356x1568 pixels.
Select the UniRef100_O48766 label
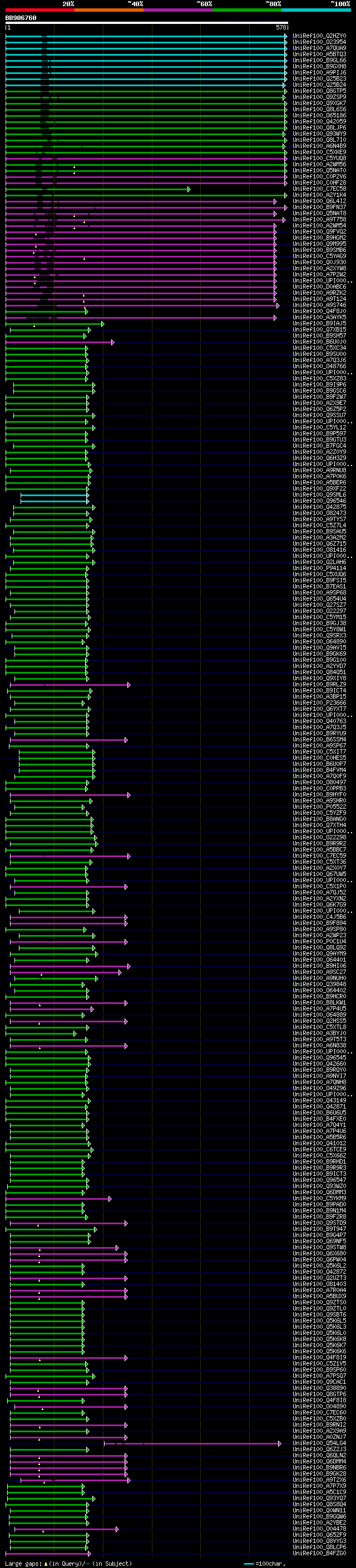click(x=319, y=366)
